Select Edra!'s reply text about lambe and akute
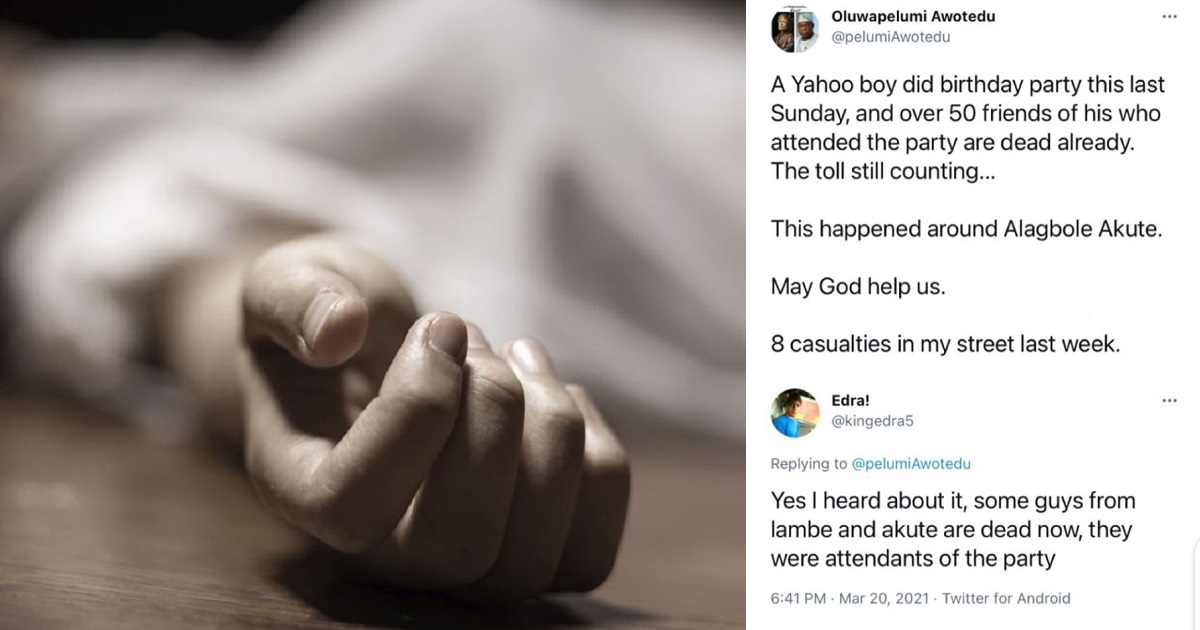Screen dimensions: 1200x630 pyautogui.click(x=953, y=529)
